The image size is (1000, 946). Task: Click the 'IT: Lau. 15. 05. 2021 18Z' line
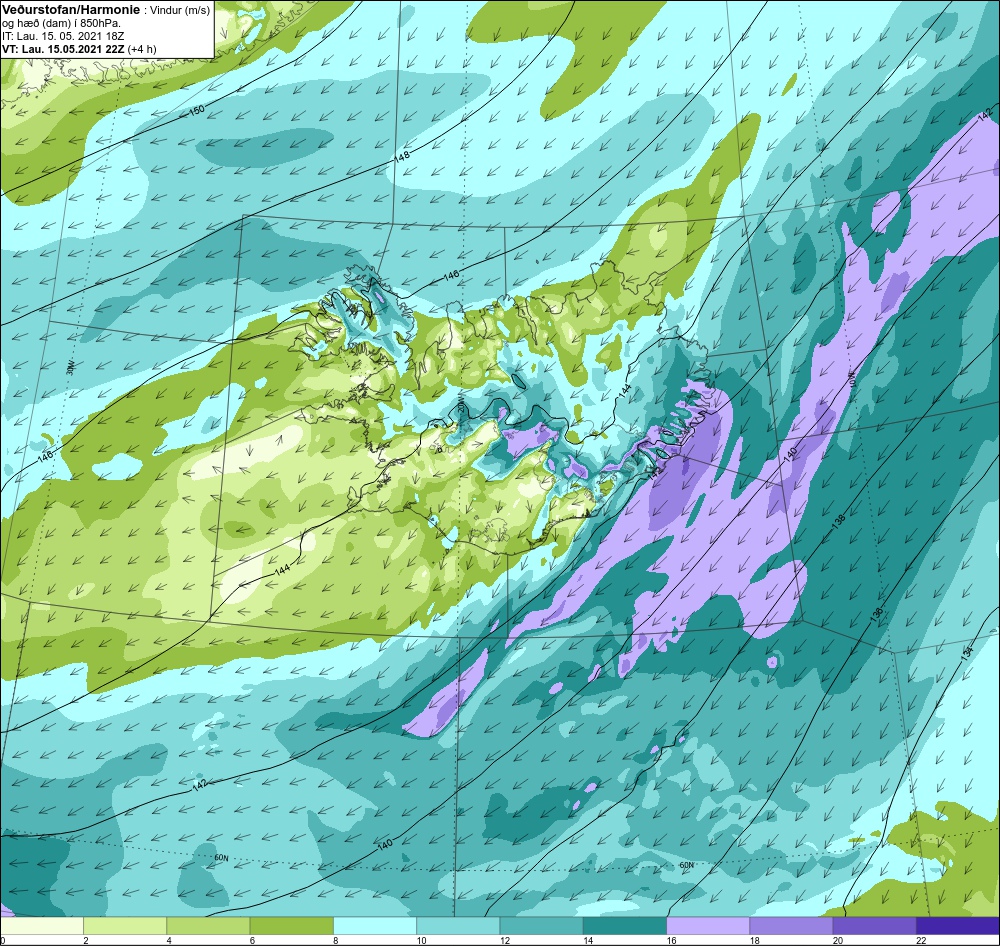62,36
